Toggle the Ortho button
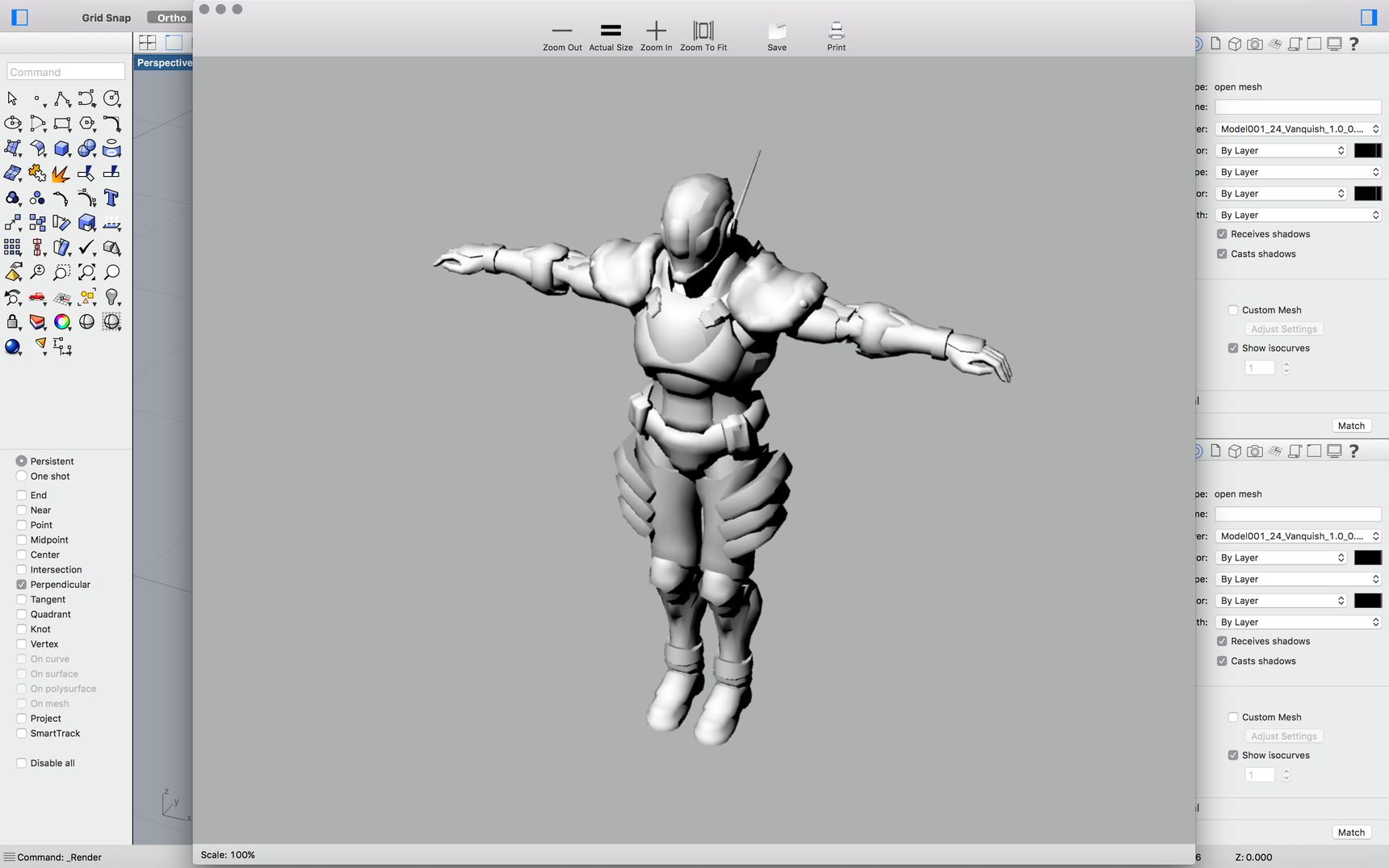The height and width of the screenshot is (868, 1389). point(171,18)
